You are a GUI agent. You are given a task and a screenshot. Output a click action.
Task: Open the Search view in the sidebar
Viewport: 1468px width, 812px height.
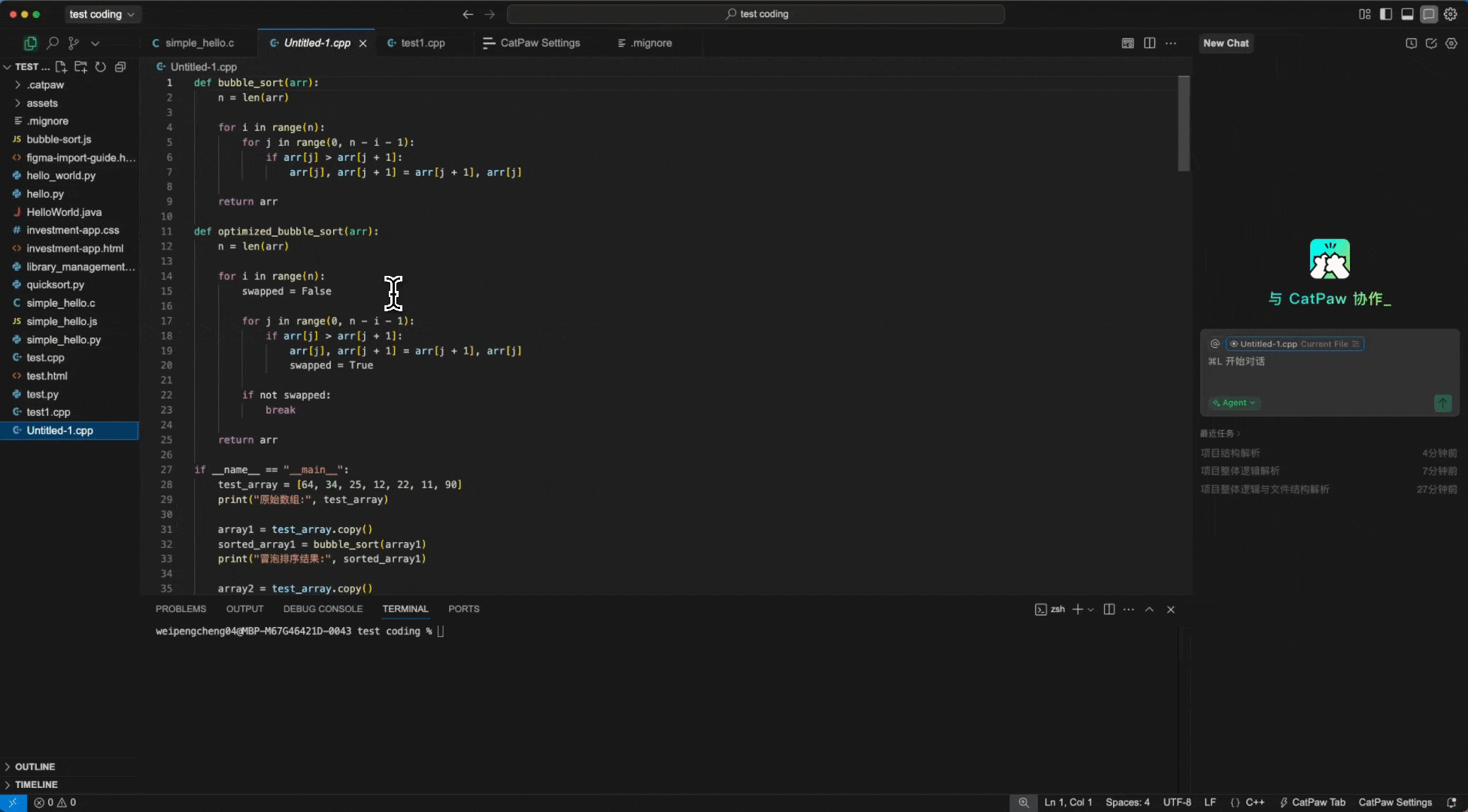pyautogui.click(x=52, y=44)
